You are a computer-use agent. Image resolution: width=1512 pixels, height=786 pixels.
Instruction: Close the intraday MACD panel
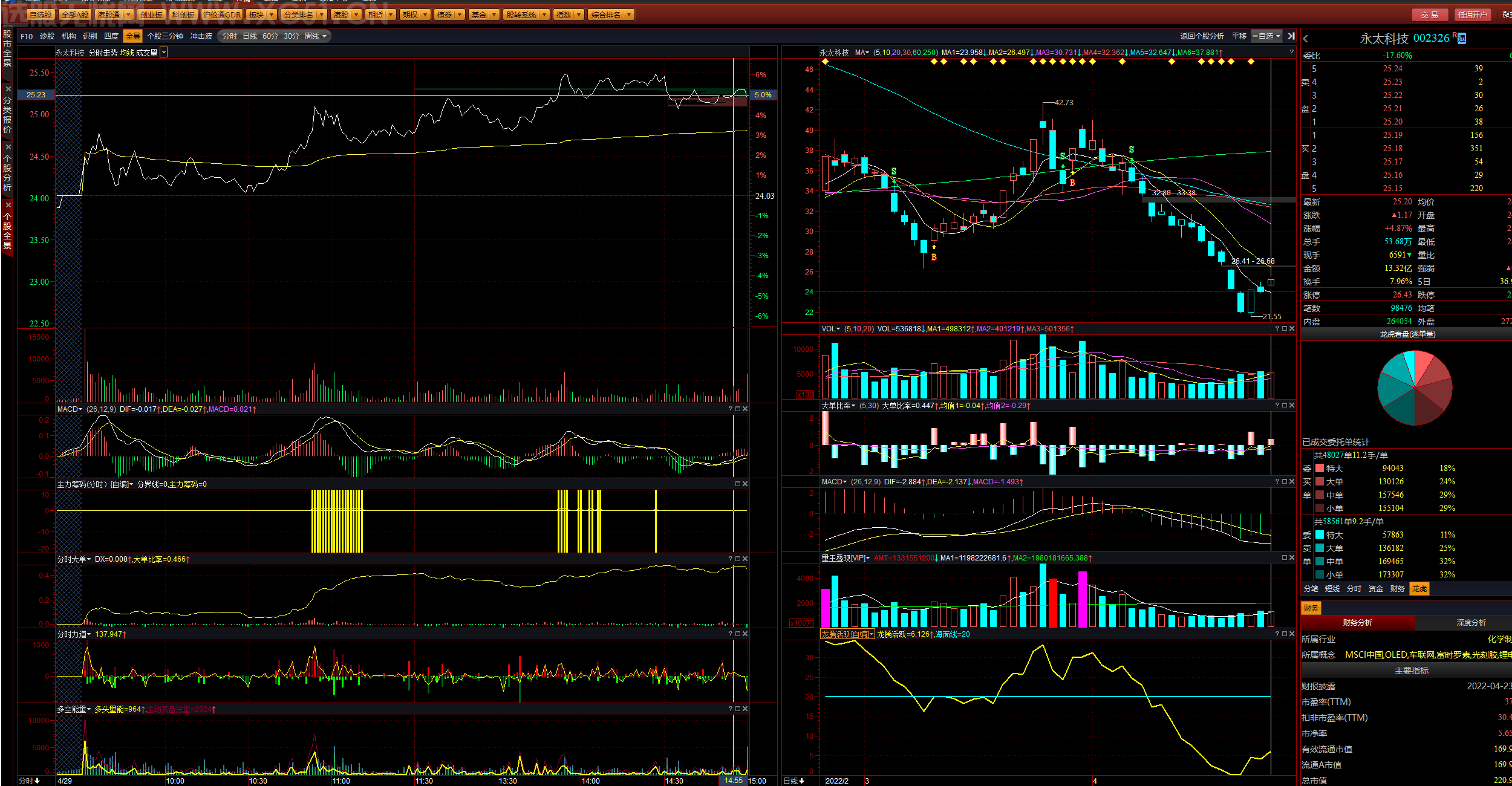pos(745,409)
